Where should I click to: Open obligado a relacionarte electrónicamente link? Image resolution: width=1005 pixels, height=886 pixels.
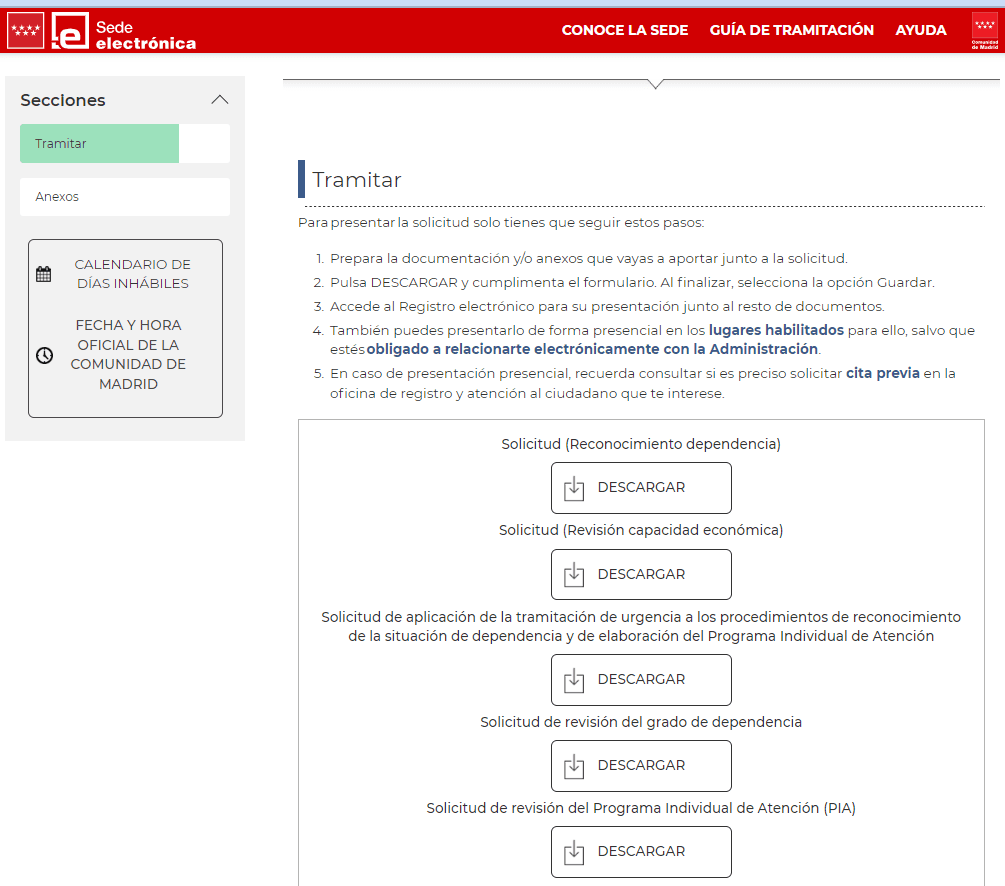coord(592,349)
